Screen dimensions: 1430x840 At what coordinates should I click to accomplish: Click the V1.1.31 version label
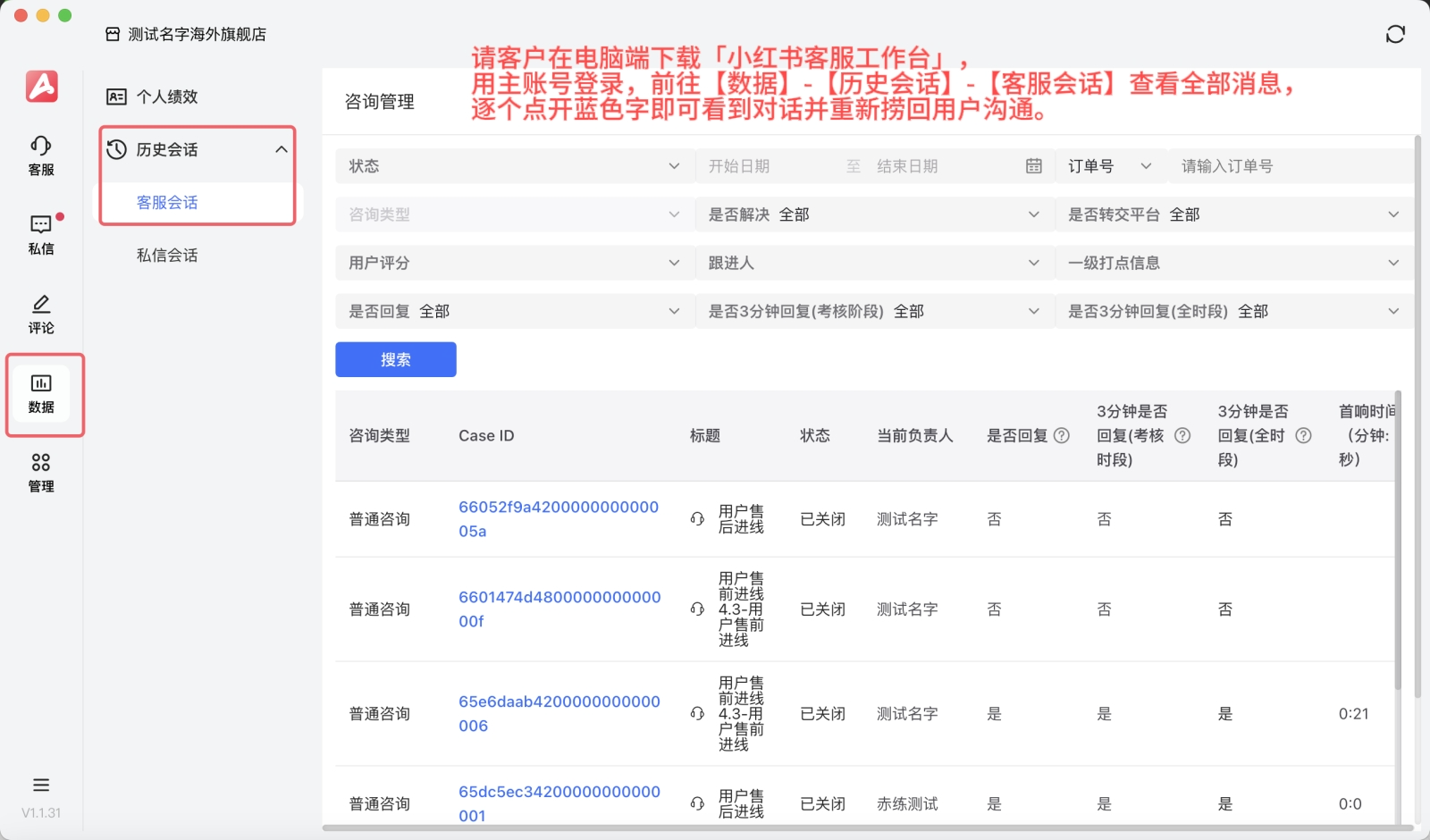pos(41,813)
